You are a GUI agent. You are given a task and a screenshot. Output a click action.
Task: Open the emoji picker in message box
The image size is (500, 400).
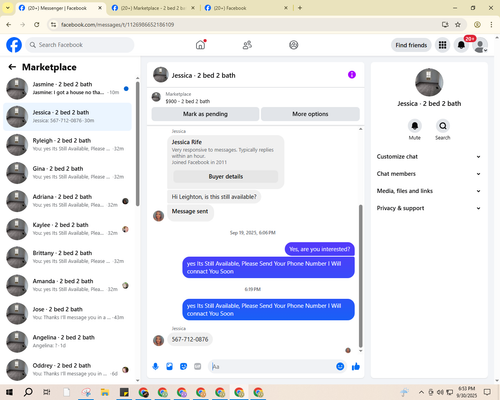click(x=340, y=367)
